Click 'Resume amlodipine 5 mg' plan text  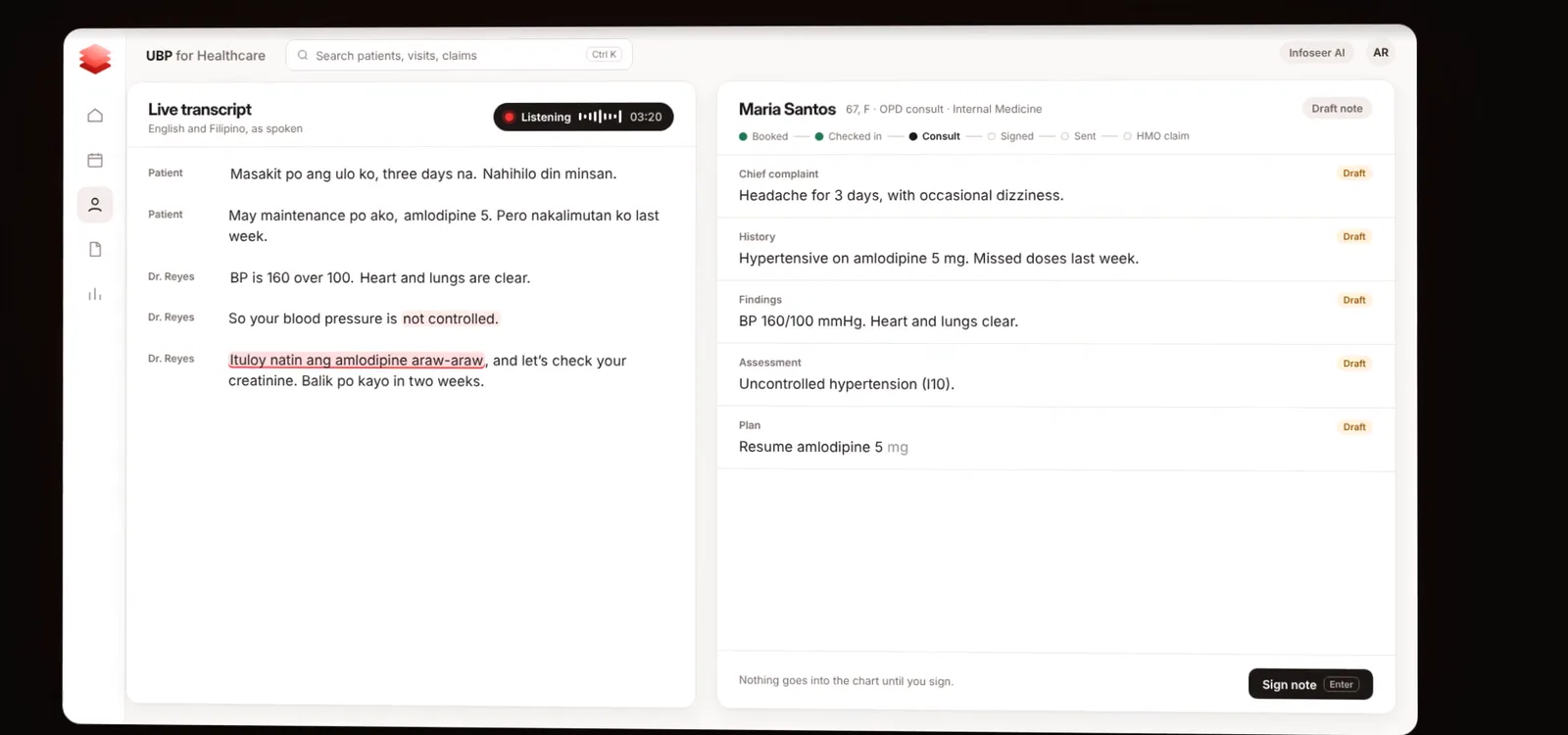[x=823, y=447]
